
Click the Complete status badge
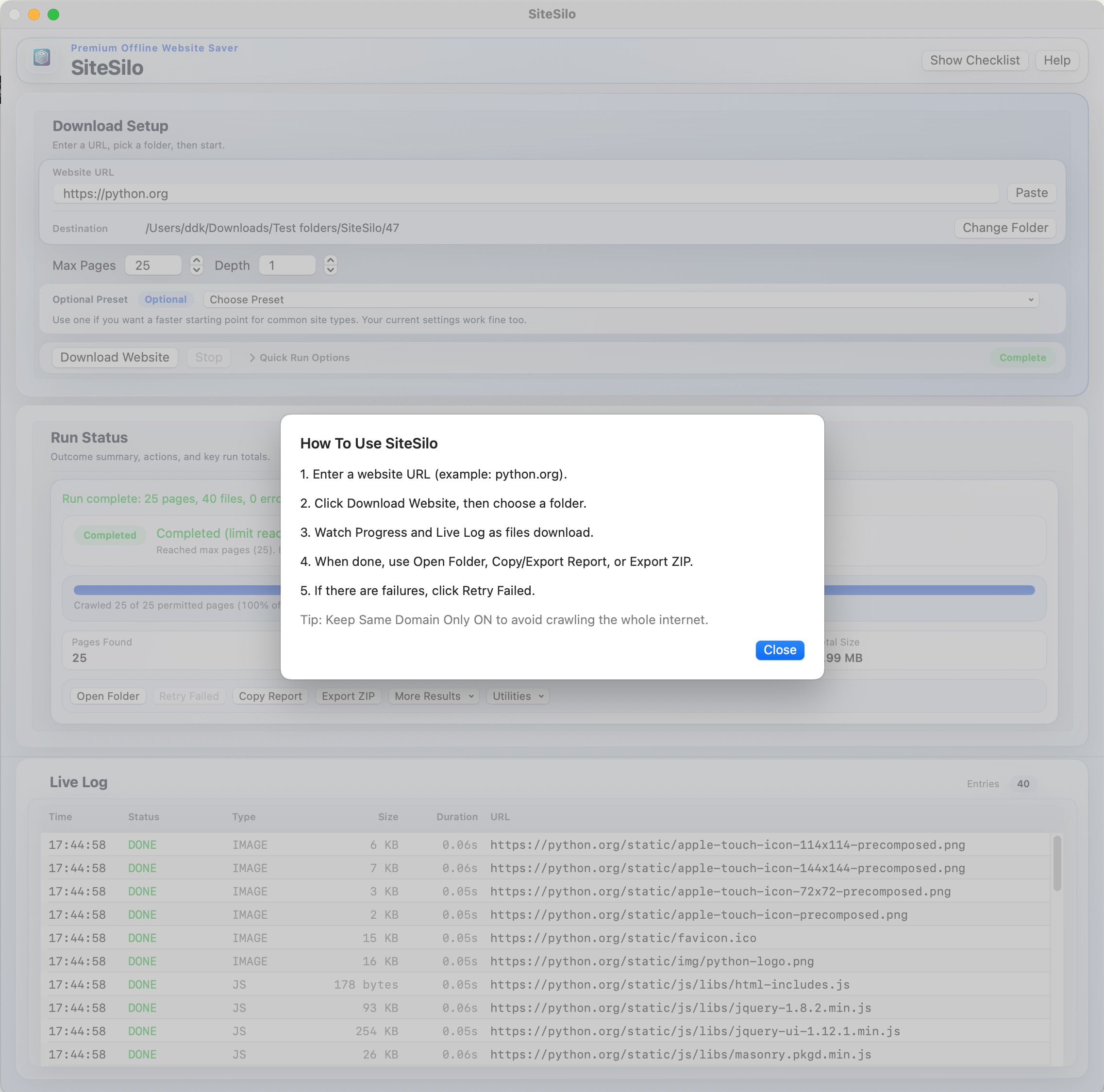pos(1022,358)
